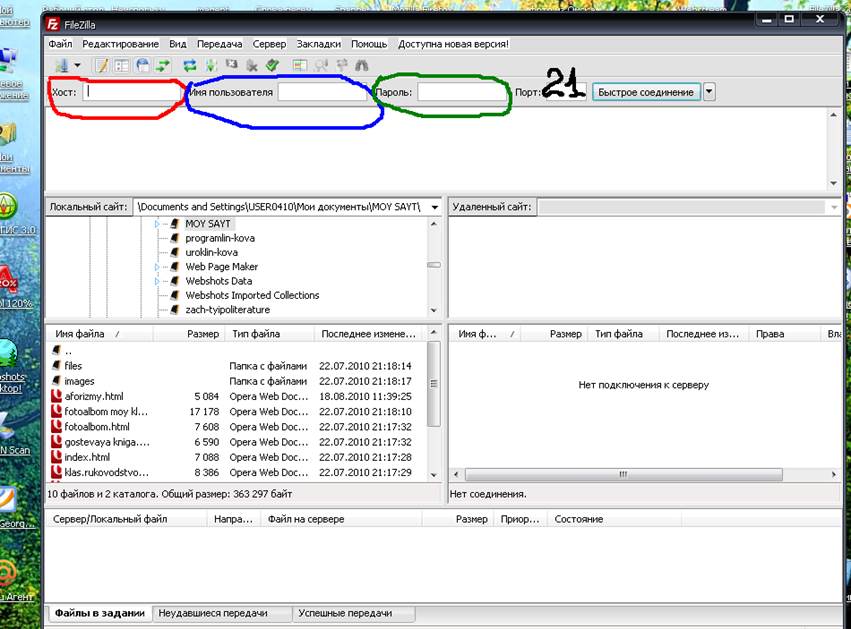The width and height of the screenshot is (851, 629).
Task: Click the local file list scrollbar thumb
Action: (434, 384)
